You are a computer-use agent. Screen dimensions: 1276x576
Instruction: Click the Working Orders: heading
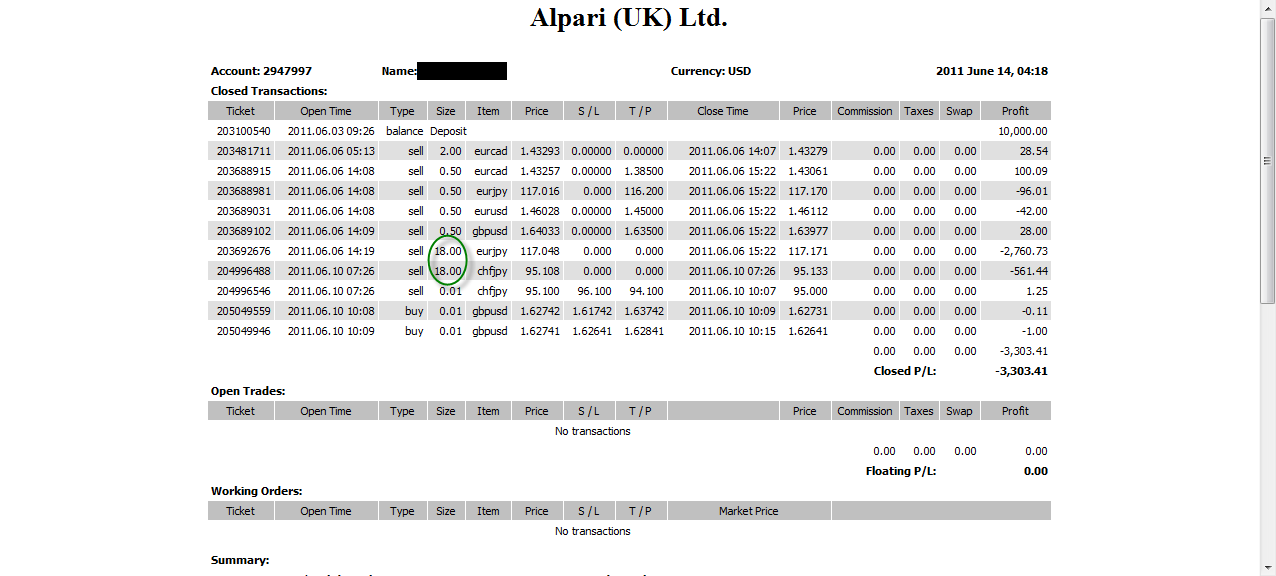pos(257,491)
